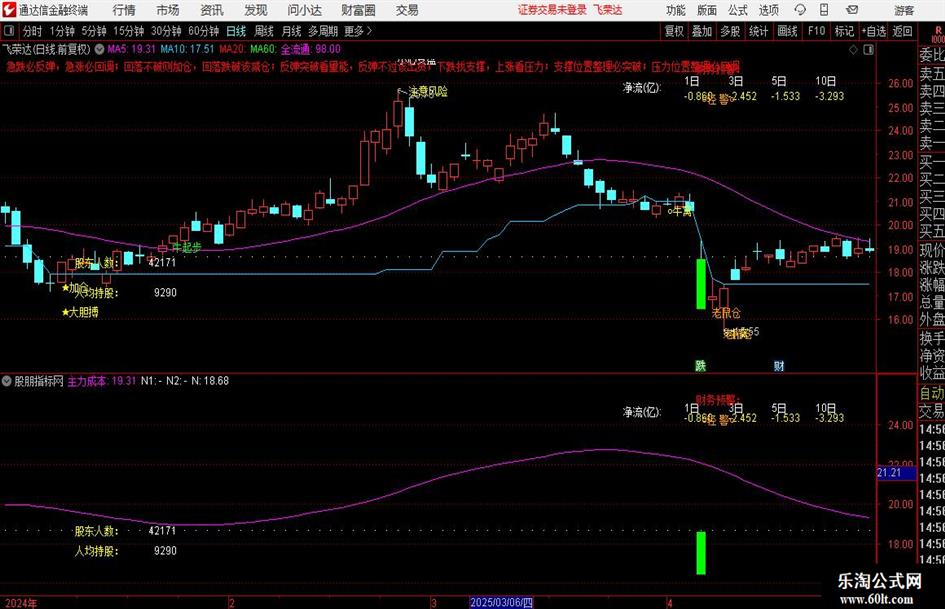Viewport: 945px width, 609px height.
Task: Click the 牛起步 signal label
Action: click(x=187, y=247)
